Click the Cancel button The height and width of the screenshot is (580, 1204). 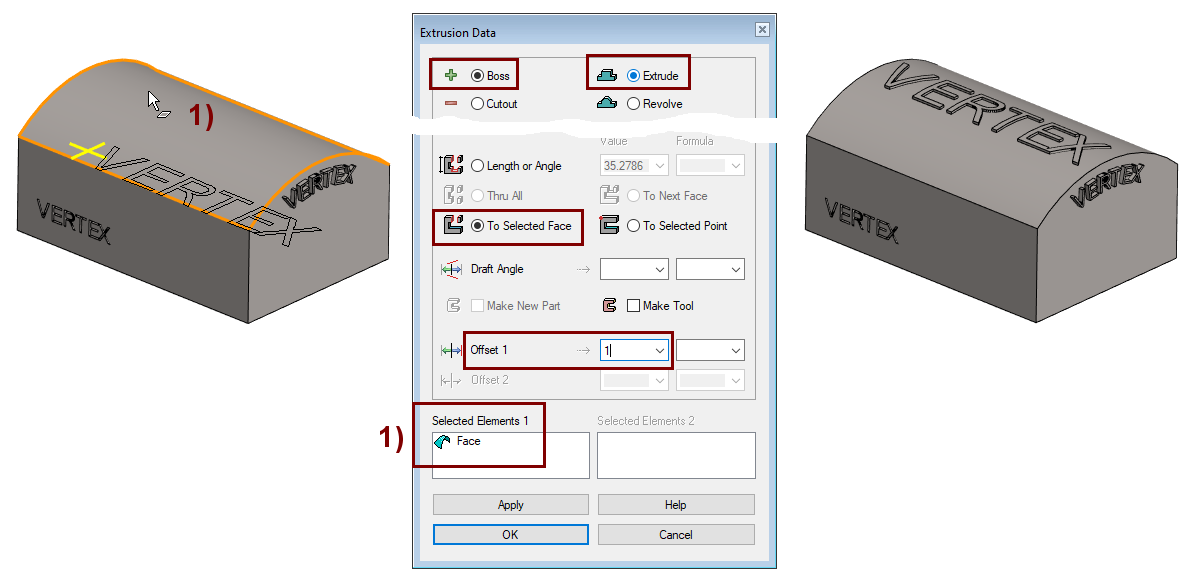[676, 535]
